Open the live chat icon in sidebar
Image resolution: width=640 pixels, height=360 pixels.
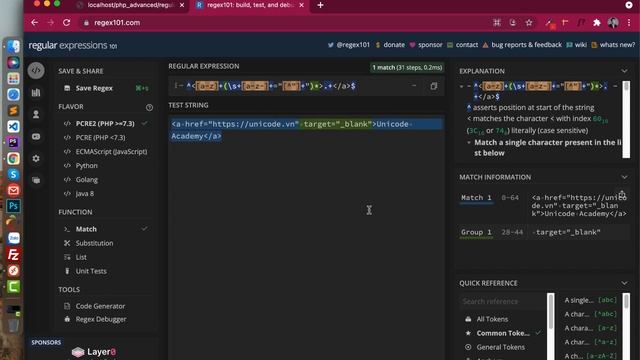point(36,180)
